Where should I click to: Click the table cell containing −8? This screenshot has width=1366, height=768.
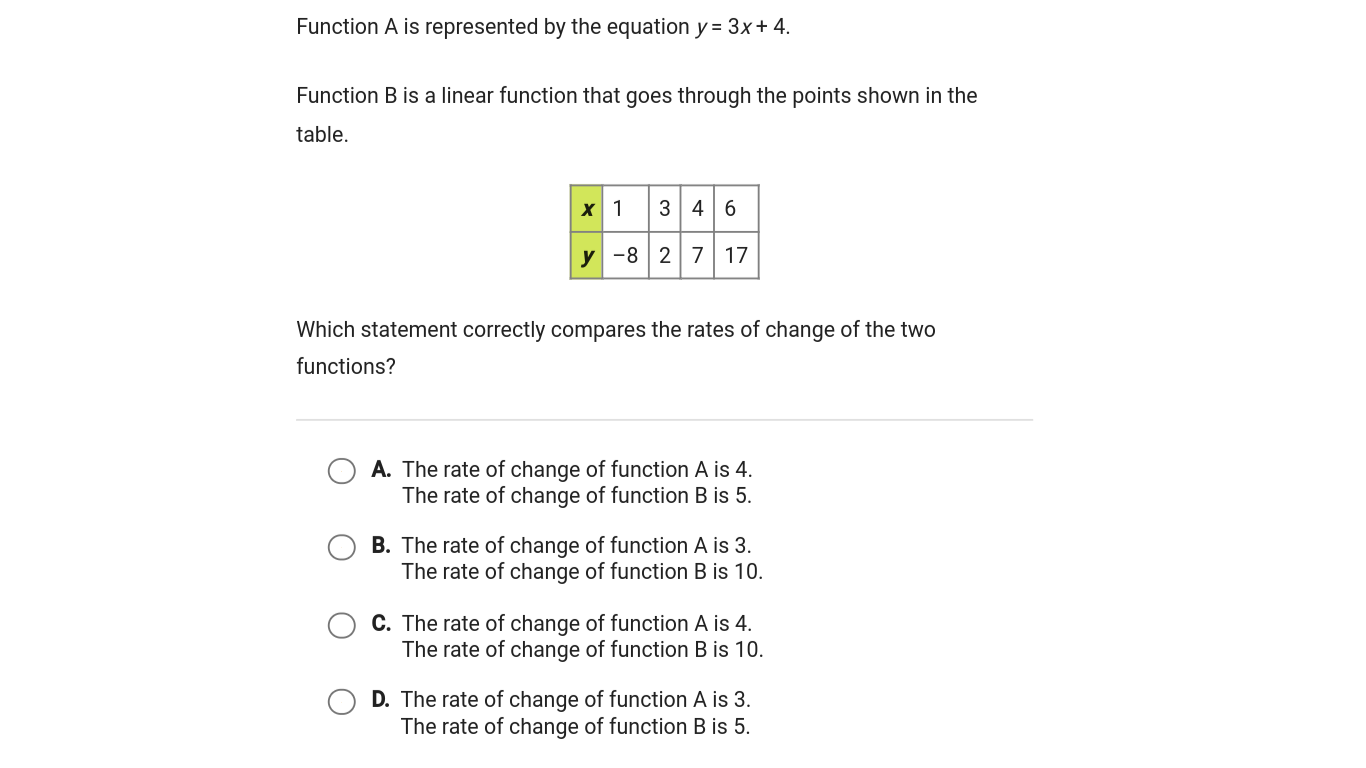[626, 256]
